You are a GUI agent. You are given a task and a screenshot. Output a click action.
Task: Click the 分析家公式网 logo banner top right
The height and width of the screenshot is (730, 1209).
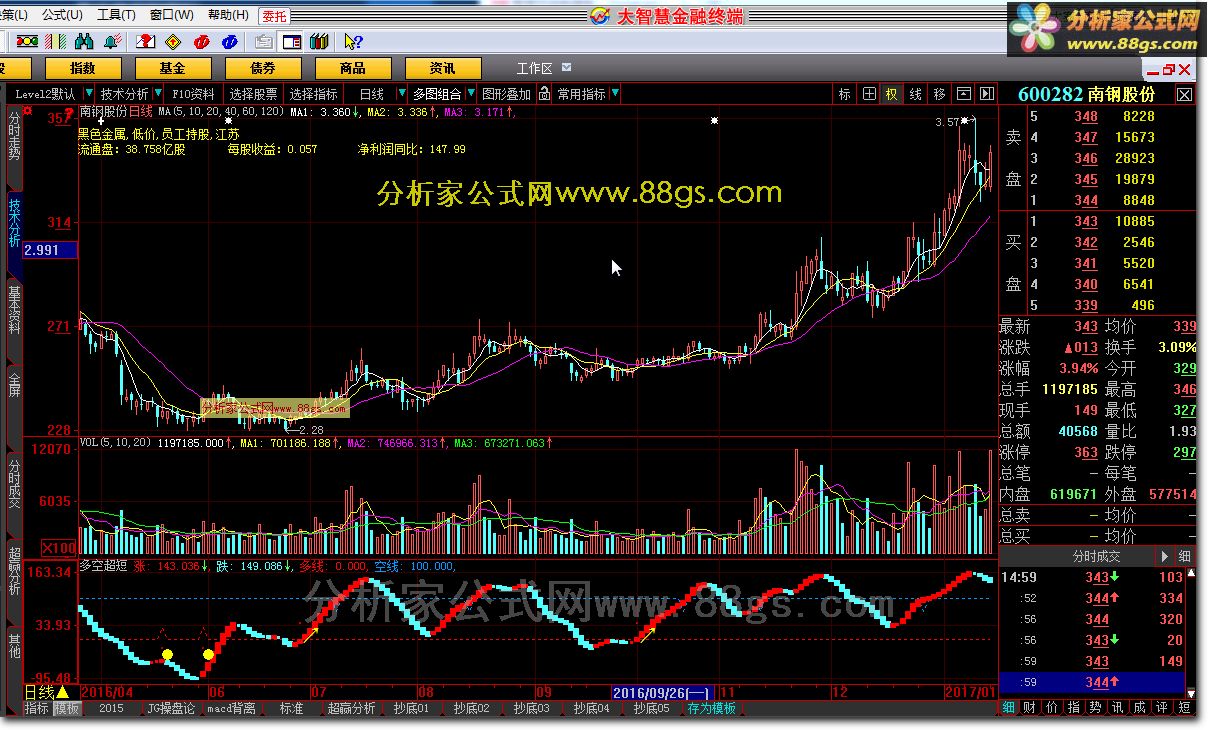coord(1106,27)
